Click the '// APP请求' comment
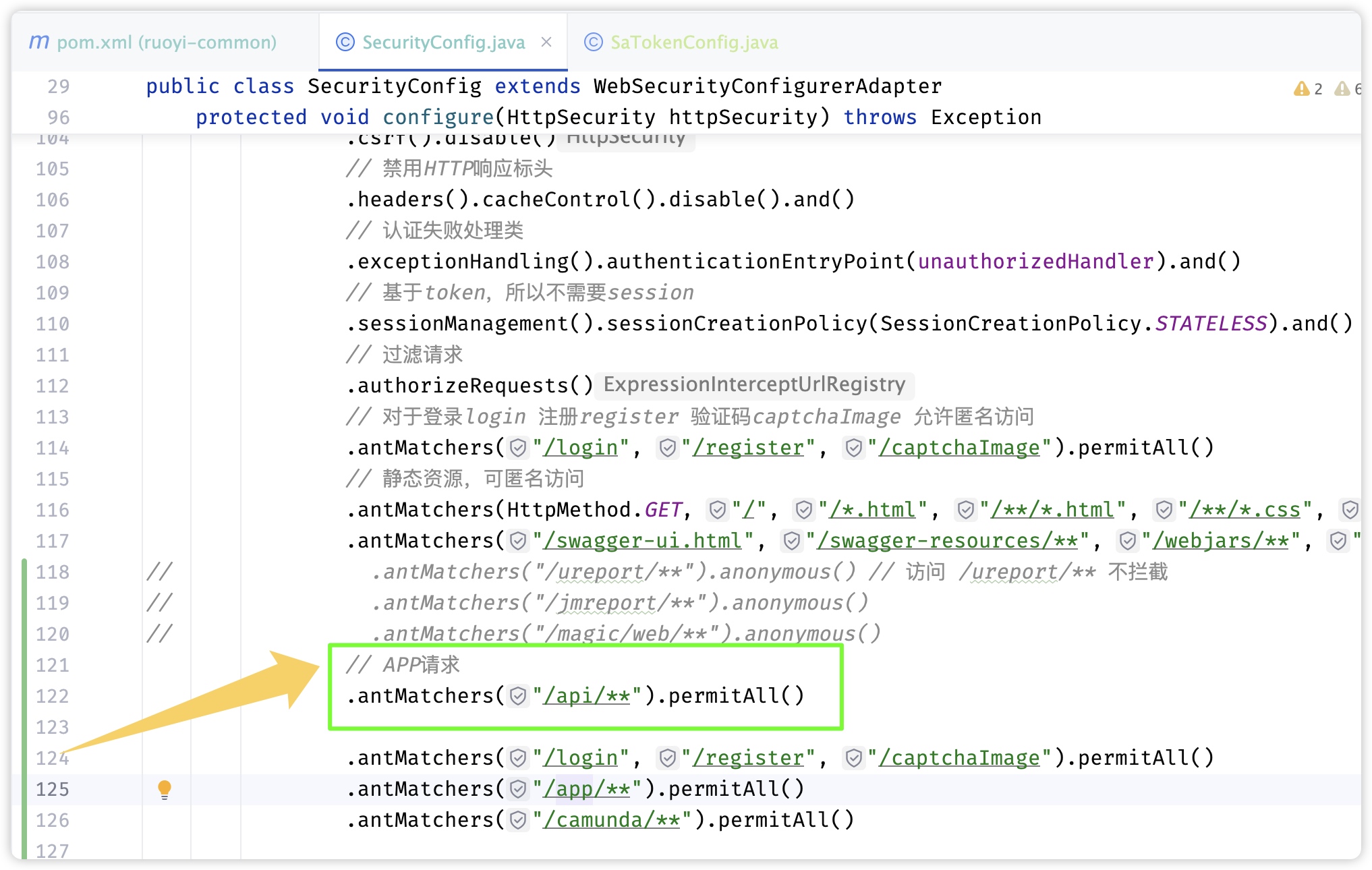This screenshot has height=870, width=1372. click(403, 665)
